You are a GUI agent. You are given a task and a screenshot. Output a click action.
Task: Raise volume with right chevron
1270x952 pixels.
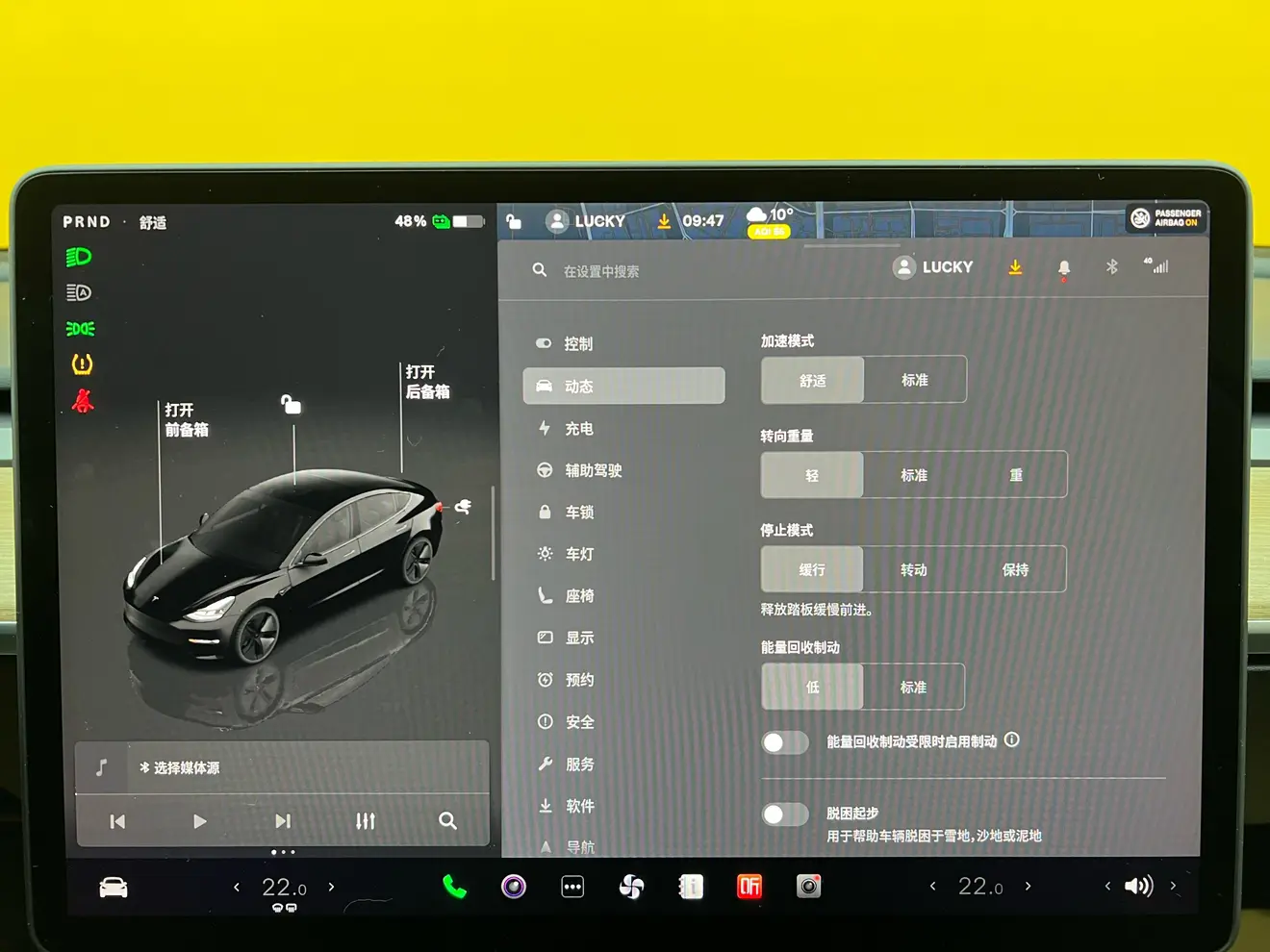tap(1173, 887)
